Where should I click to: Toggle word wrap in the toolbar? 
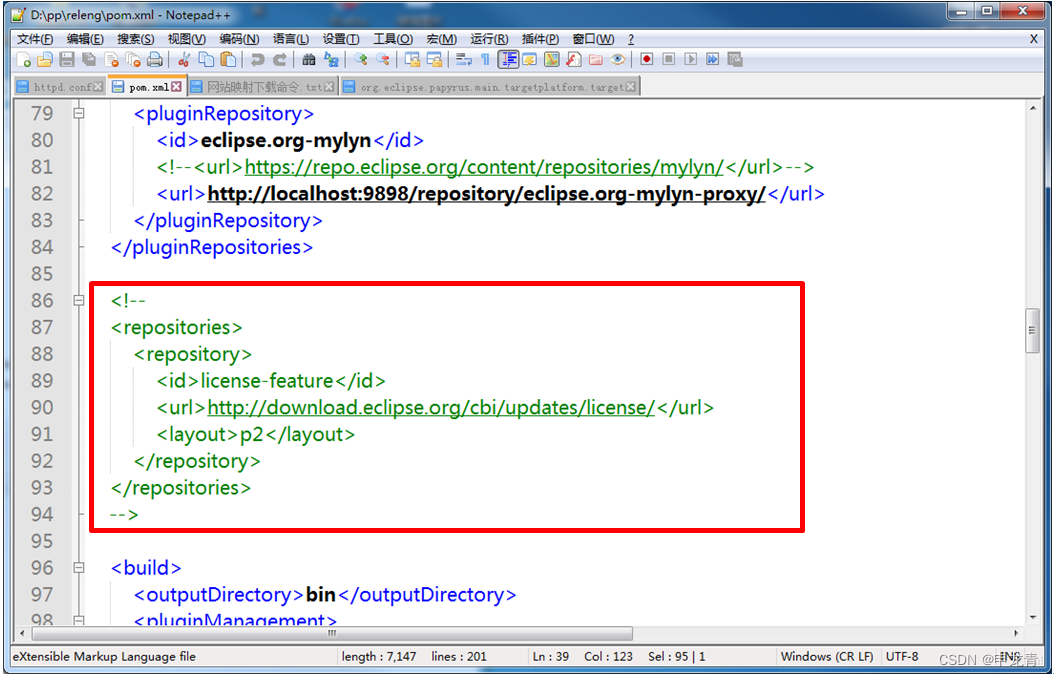coord(464,60)
